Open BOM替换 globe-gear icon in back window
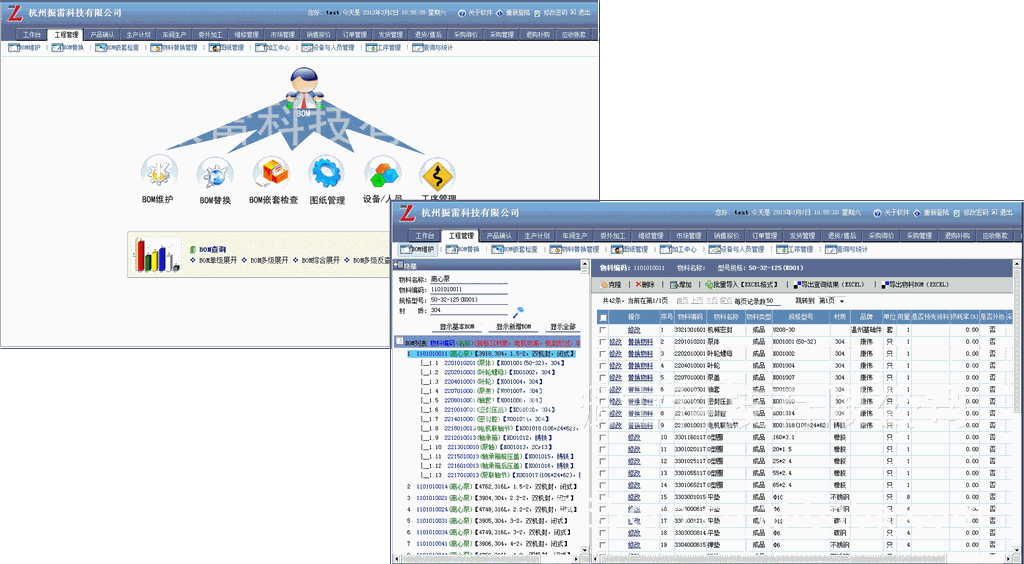 click(215, 174)
